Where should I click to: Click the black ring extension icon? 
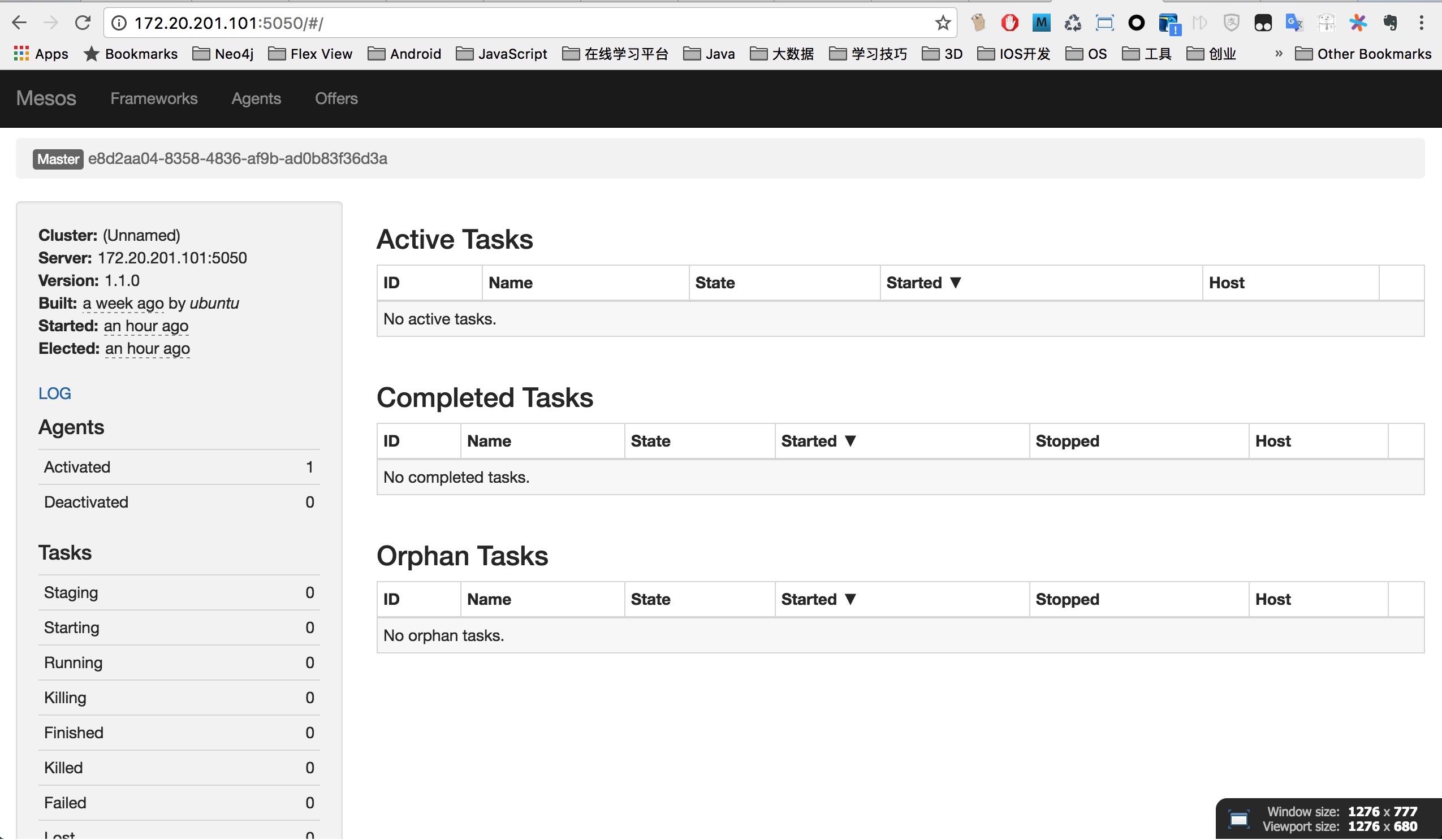[1137, 23]
